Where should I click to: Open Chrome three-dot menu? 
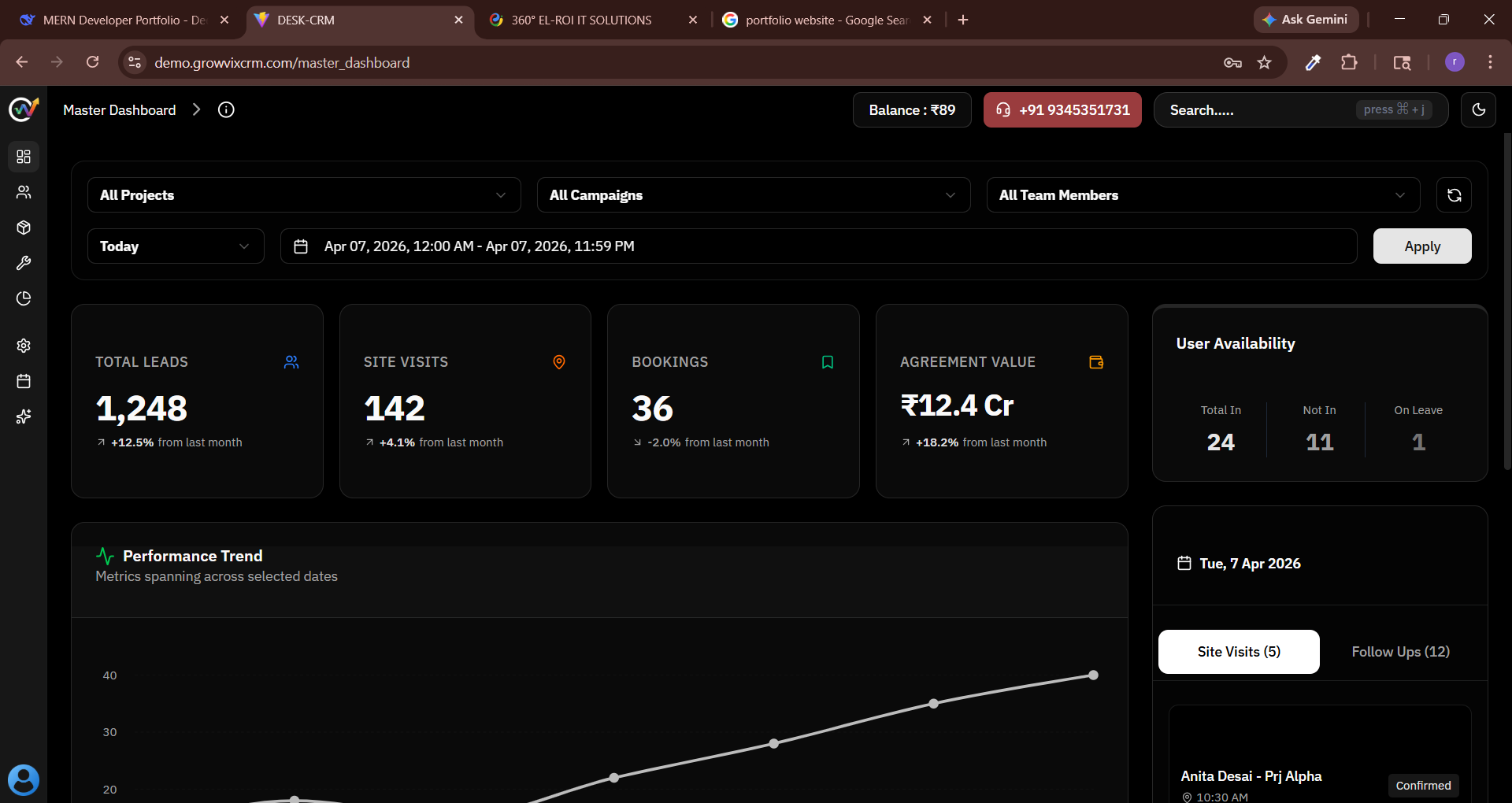[1490, 62]
